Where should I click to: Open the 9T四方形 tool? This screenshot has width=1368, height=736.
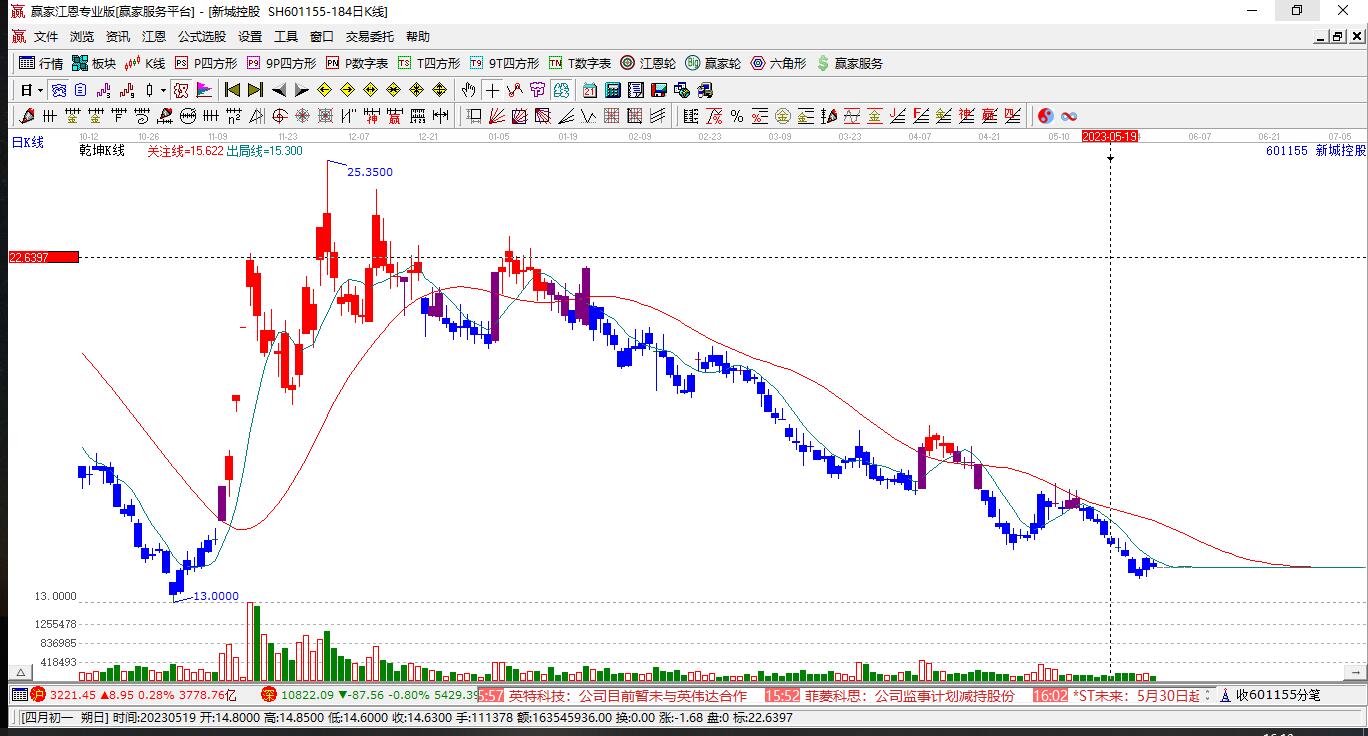(505, 63)
